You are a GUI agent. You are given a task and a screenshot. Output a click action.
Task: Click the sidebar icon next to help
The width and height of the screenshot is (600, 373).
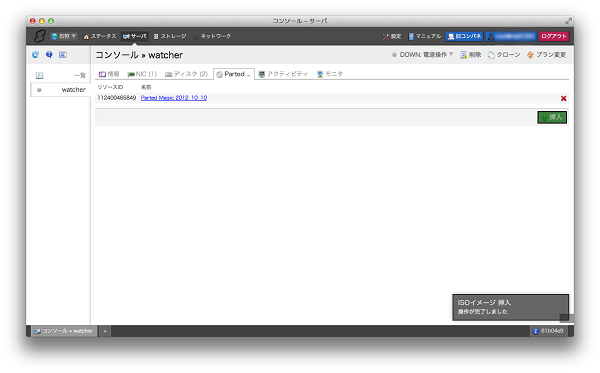[x=63, y=55]
